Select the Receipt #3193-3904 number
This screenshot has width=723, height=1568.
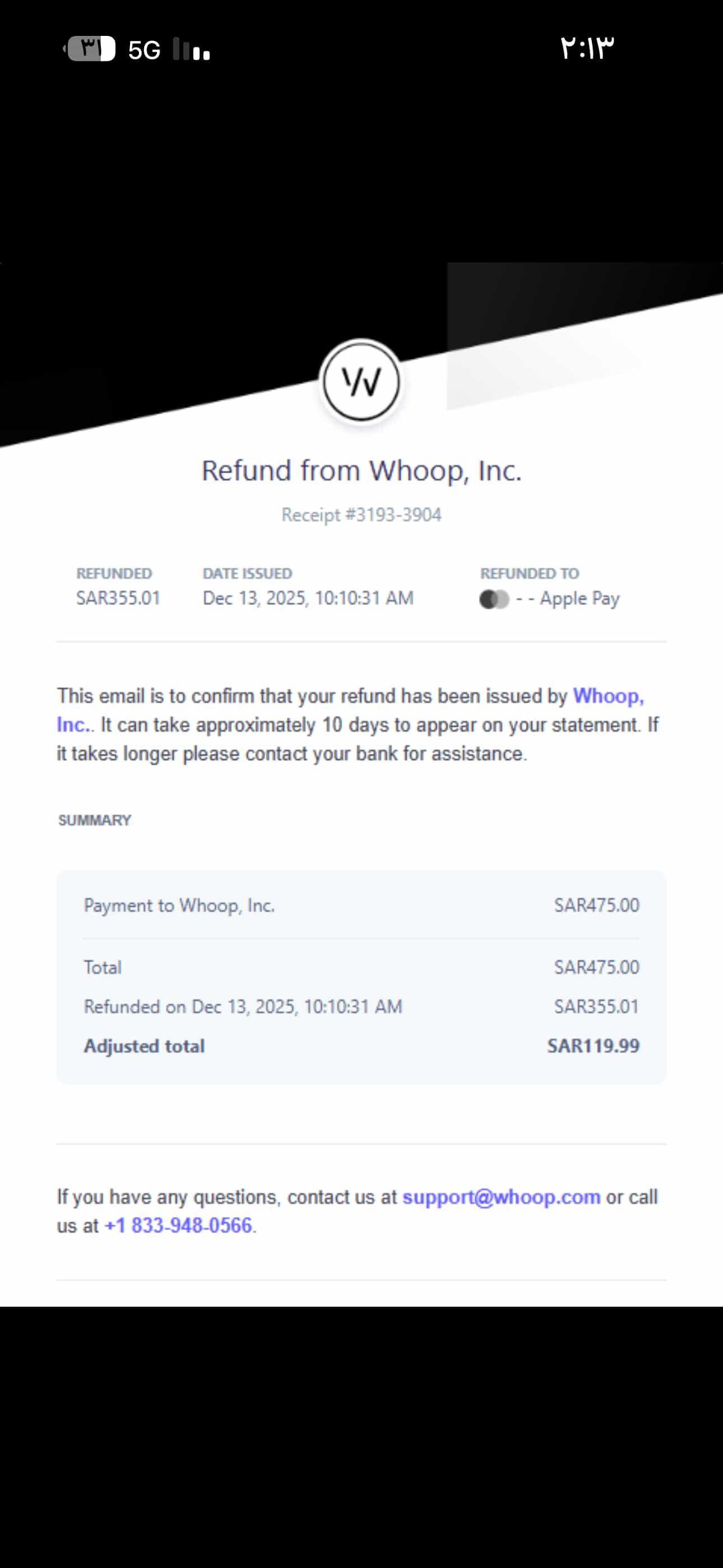(x=361, y=515)
